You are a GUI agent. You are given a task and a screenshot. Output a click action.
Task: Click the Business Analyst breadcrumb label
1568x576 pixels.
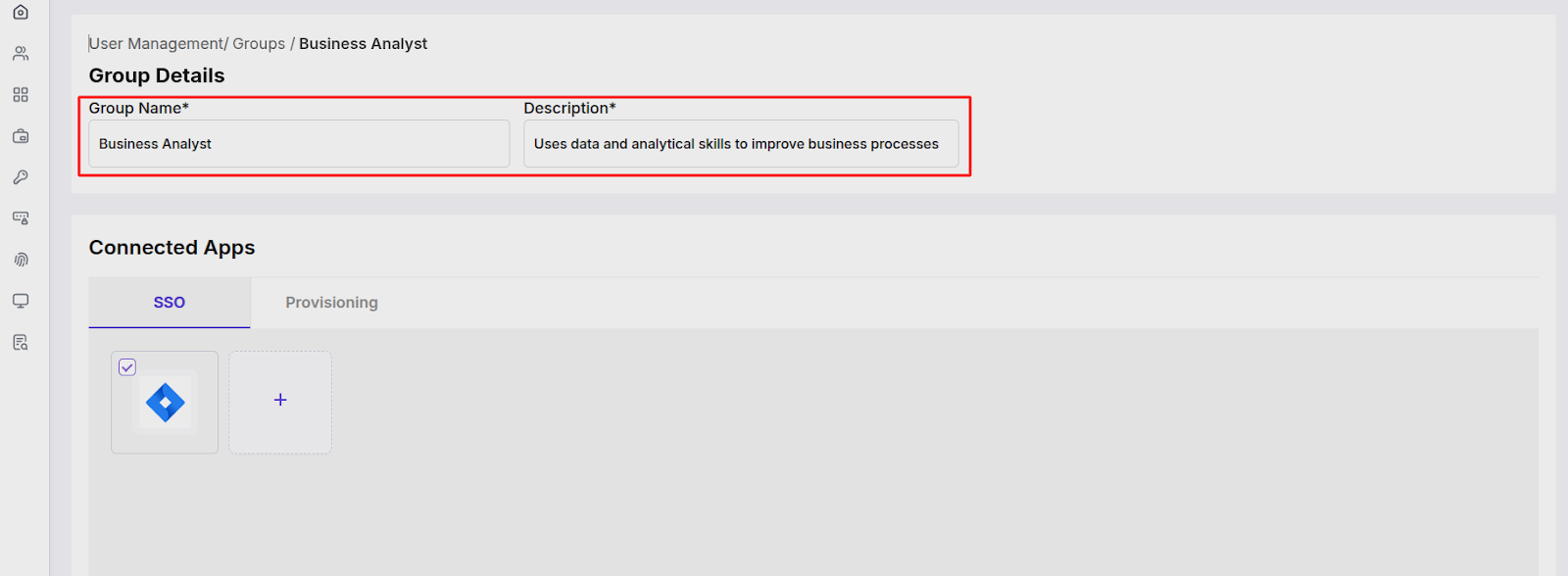click(x=363, y=43)
